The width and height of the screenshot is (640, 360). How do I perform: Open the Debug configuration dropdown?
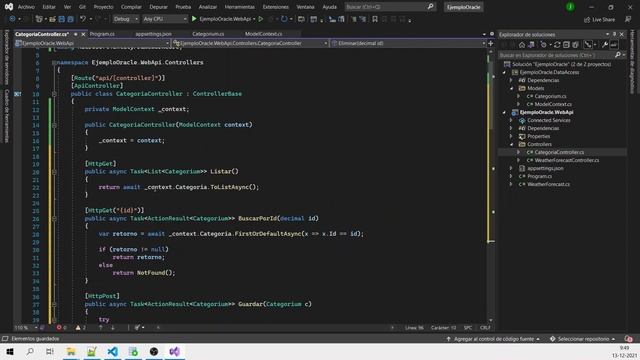pyautogui.click(x=125, y=19)
